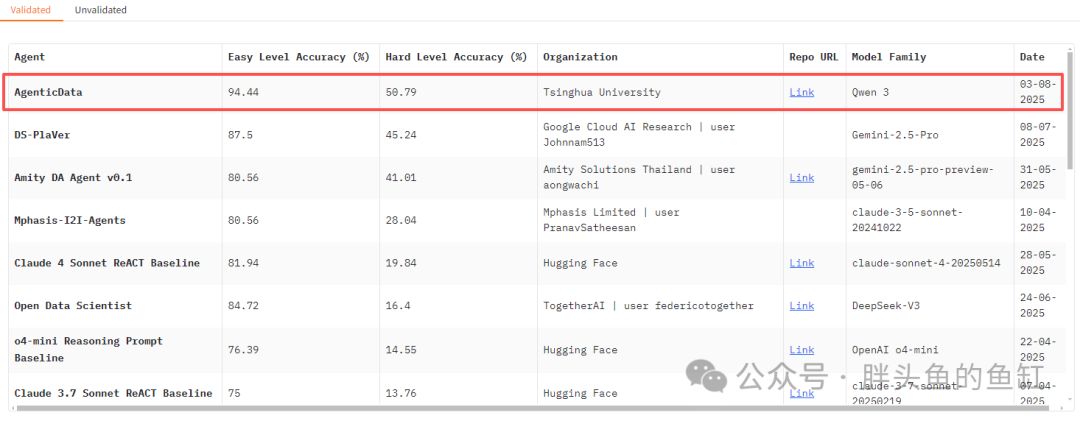
Task: Click the DeepSeek-V3 model family cell
Action: click(x=886, y=305)
